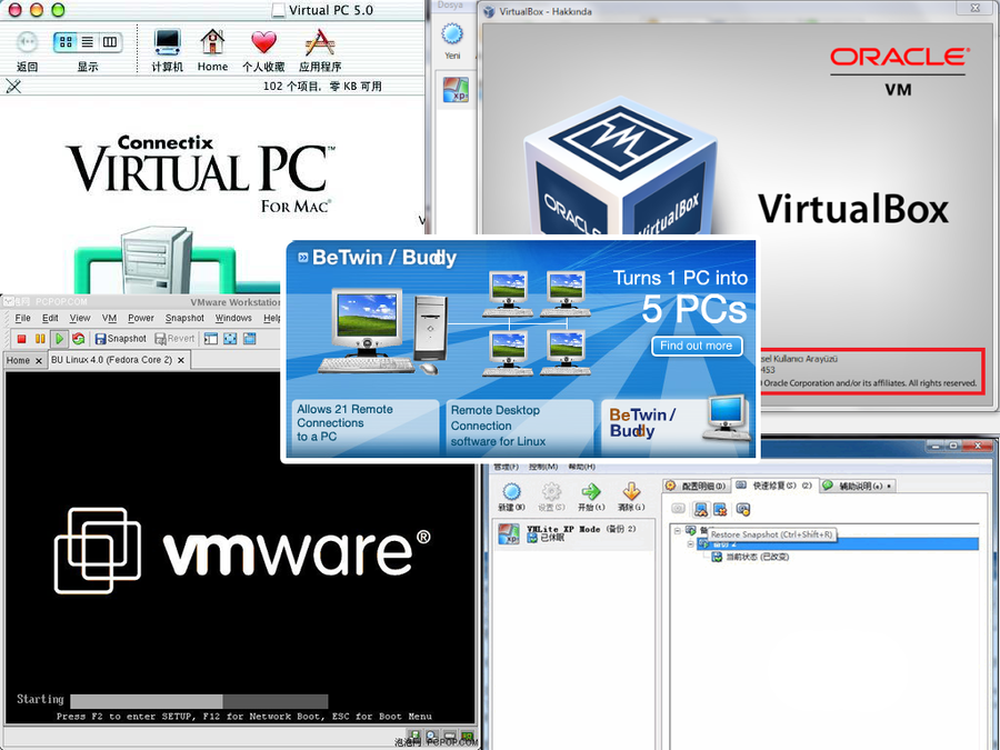The image size is (1000, 750).
Task: Open the Allows 21 Remote Connections link
Action: tap(365, 426)
